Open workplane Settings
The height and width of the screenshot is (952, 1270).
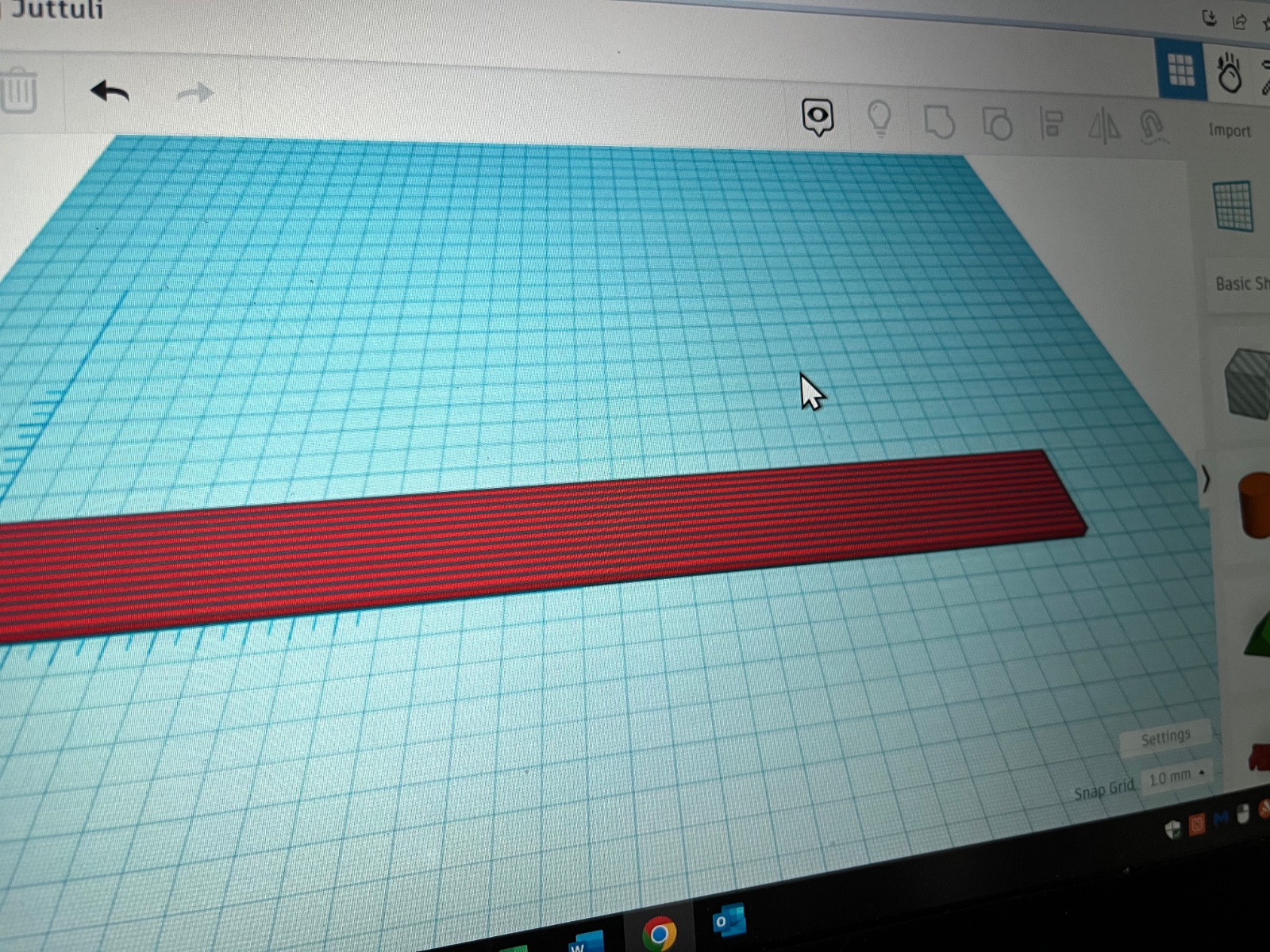1165,739
